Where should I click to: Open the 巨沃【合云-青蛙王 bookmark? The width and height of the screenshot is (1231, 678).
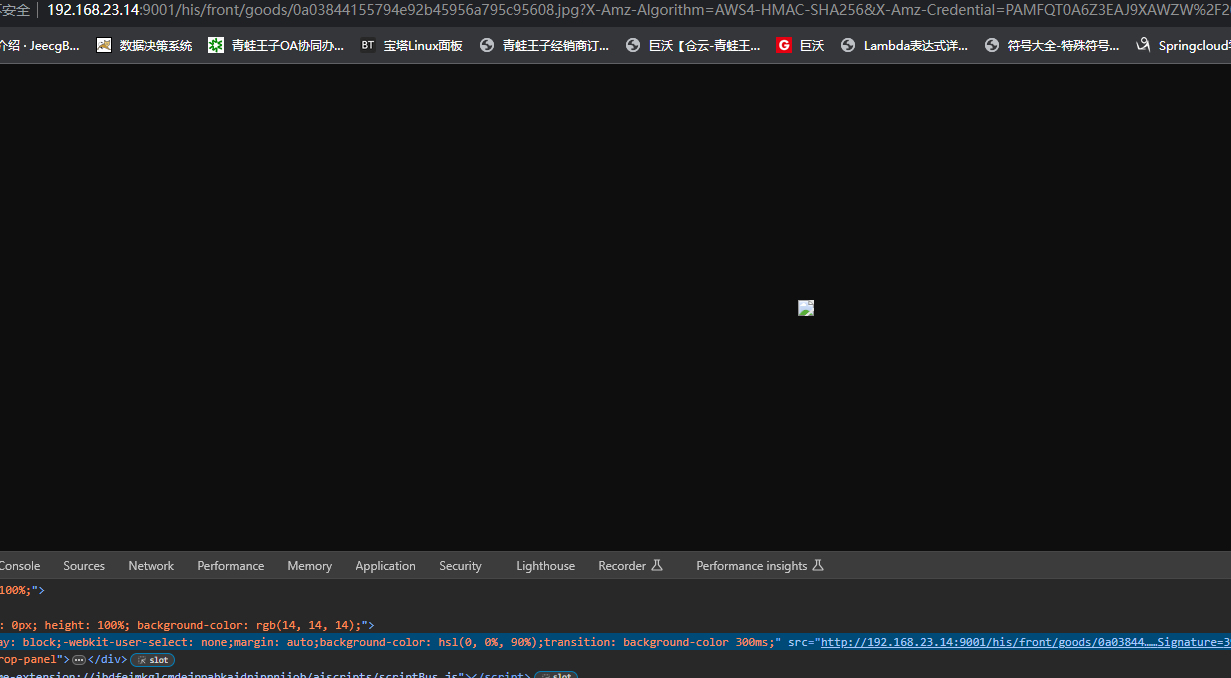[x=693, y=46]
